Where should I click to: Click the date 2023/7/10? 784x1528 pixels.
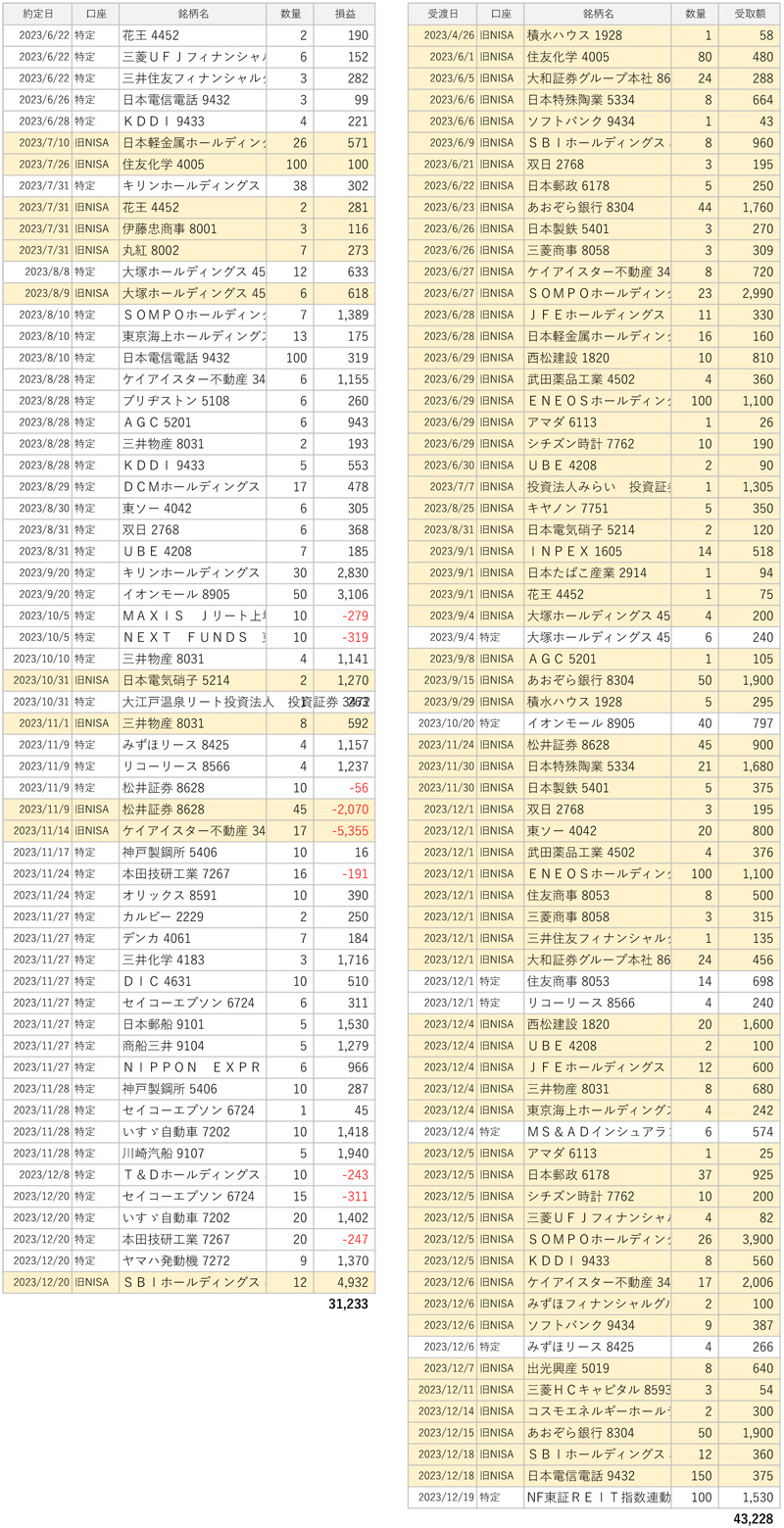tap(45, 142)
